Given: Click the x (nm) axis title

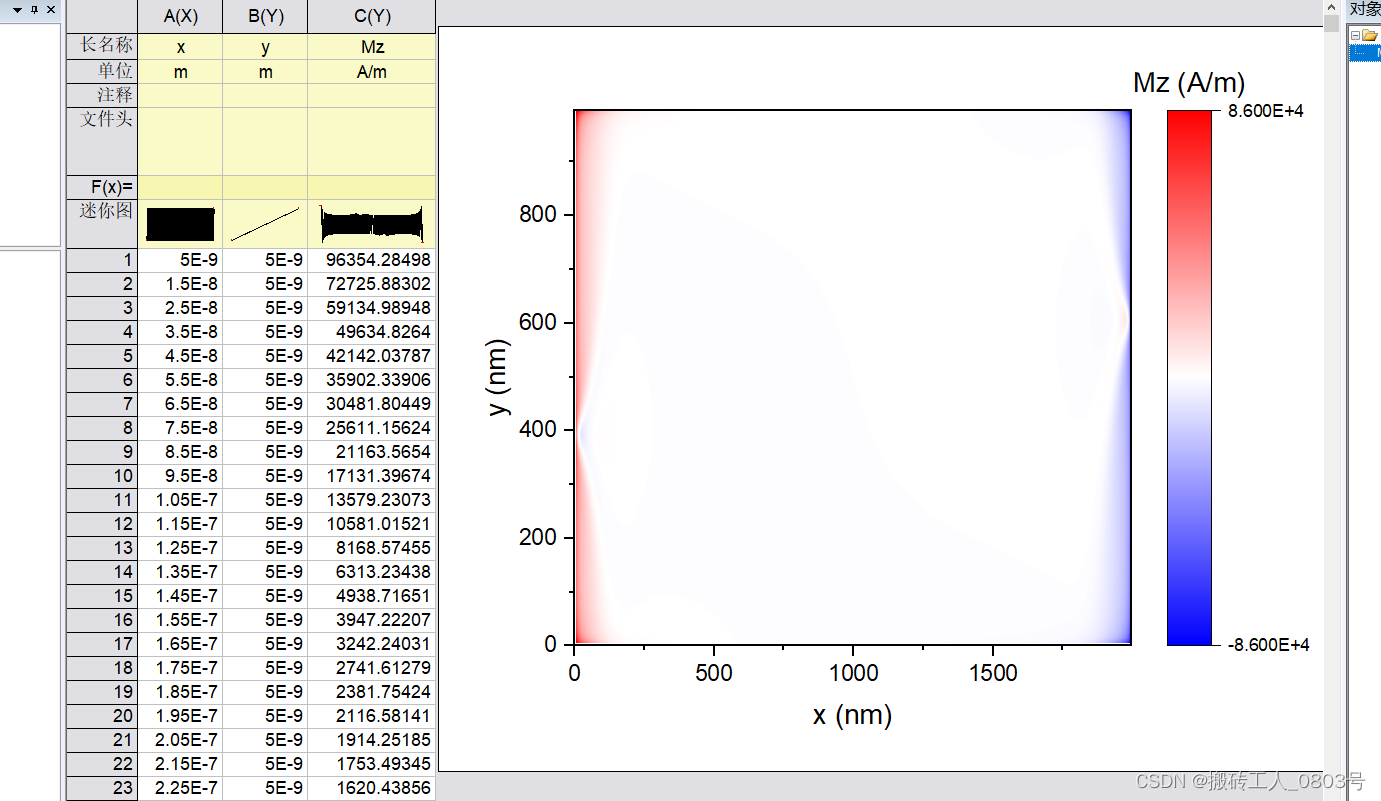Looking at the screenshot, I should point(852,716).
